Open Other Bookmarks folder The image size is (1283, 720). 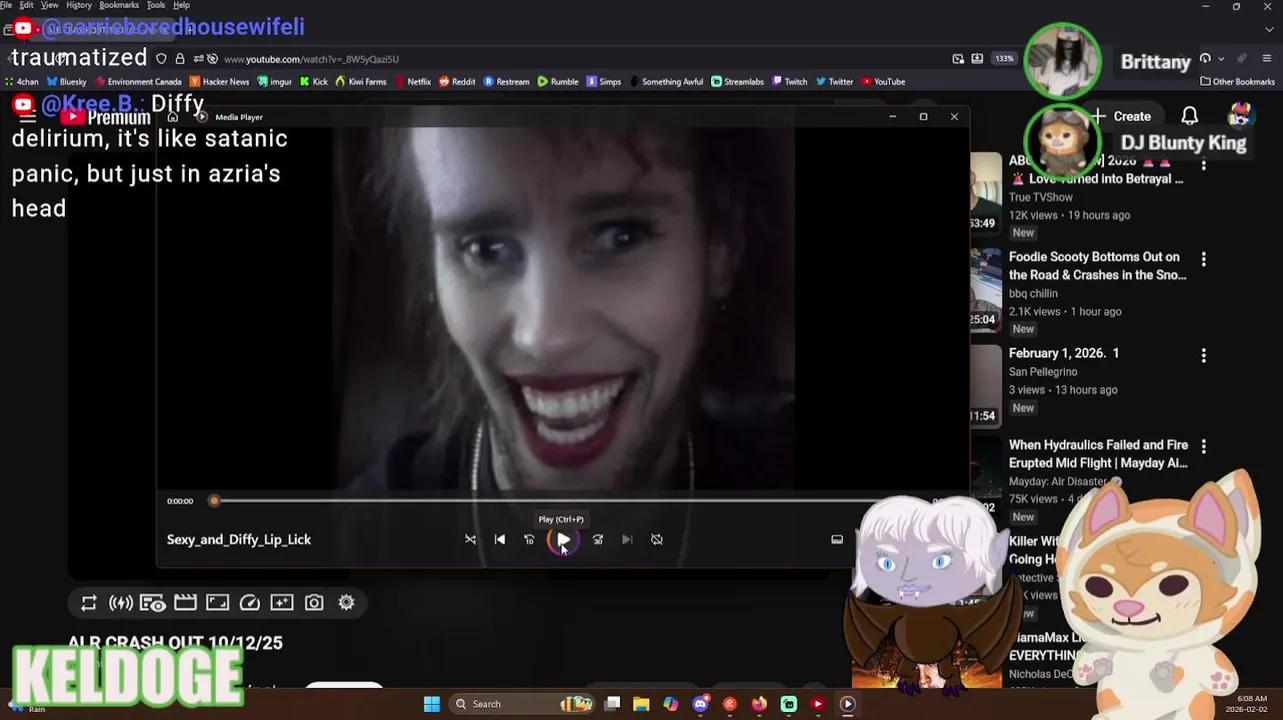[x=1238, y=82]
